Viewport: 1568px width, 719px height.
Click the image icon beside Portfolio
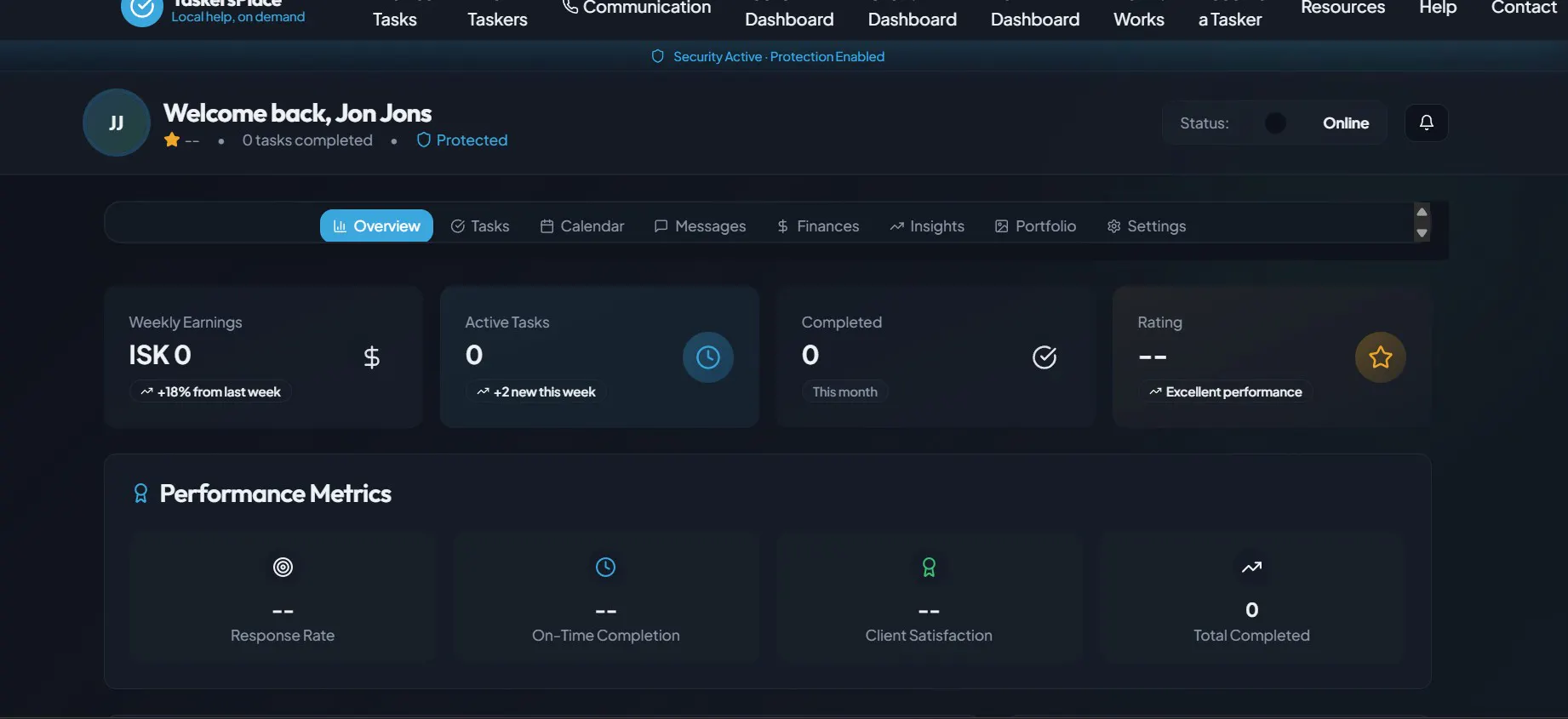1001,225
